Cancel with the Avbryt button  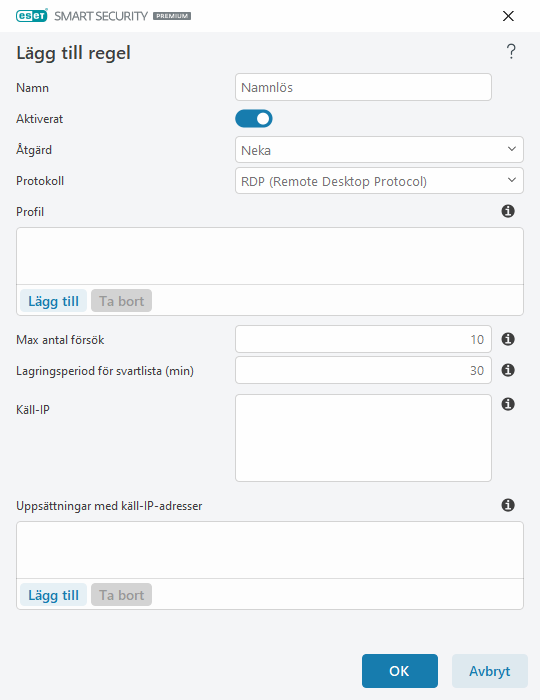[490, 671]
